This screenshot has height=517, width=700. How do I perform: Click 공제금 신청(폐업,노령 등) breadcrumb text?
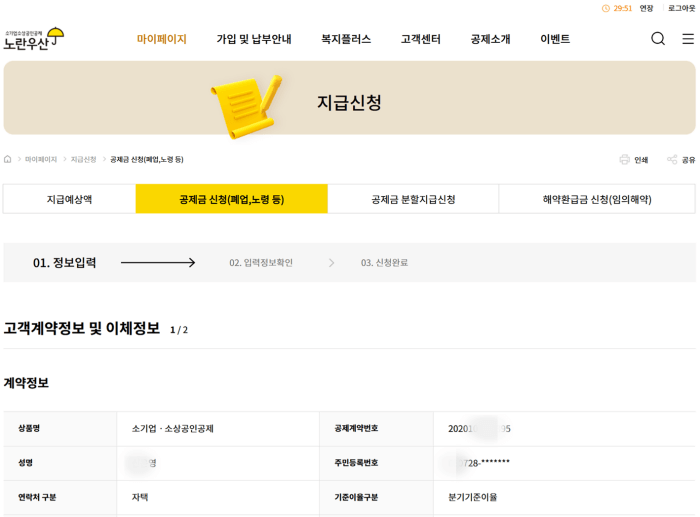147,159
